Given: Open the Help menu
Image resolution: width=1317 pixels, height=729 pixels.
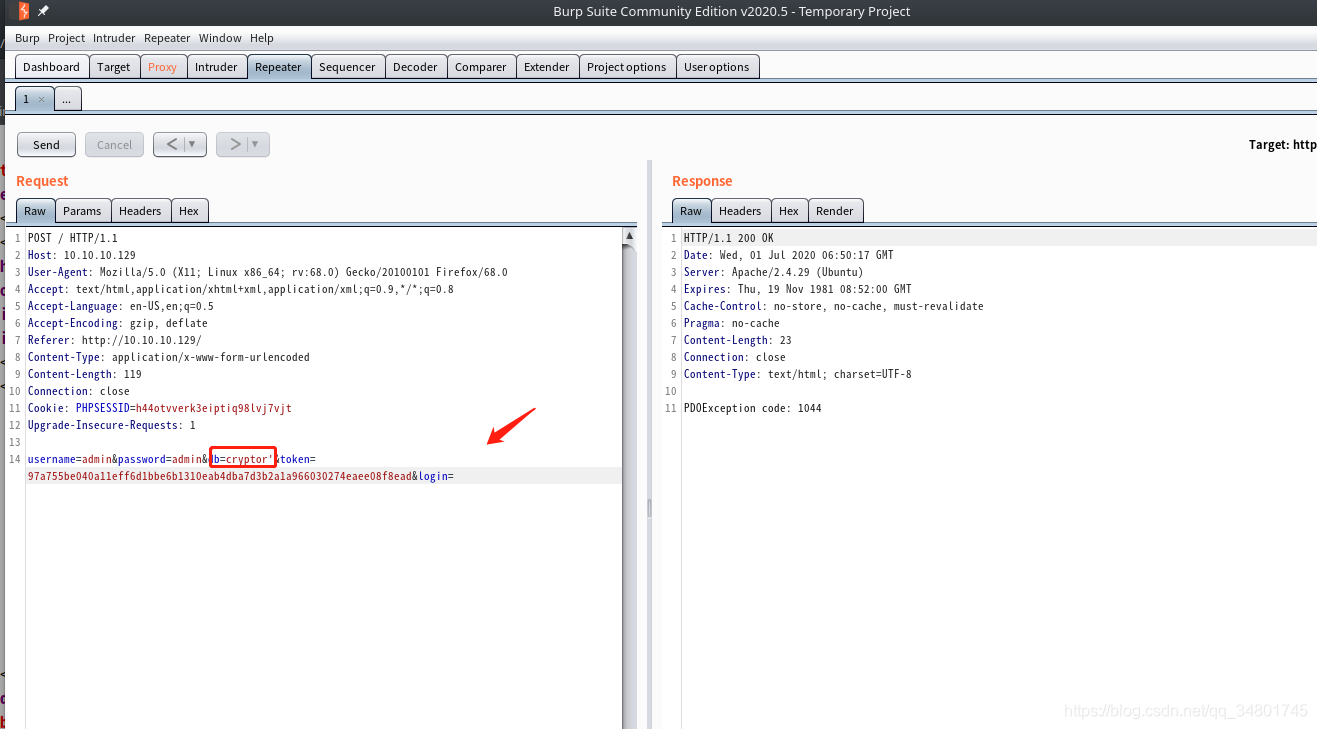Looking at the screenshot, I should pyautogui.click(x=262, y=38).
